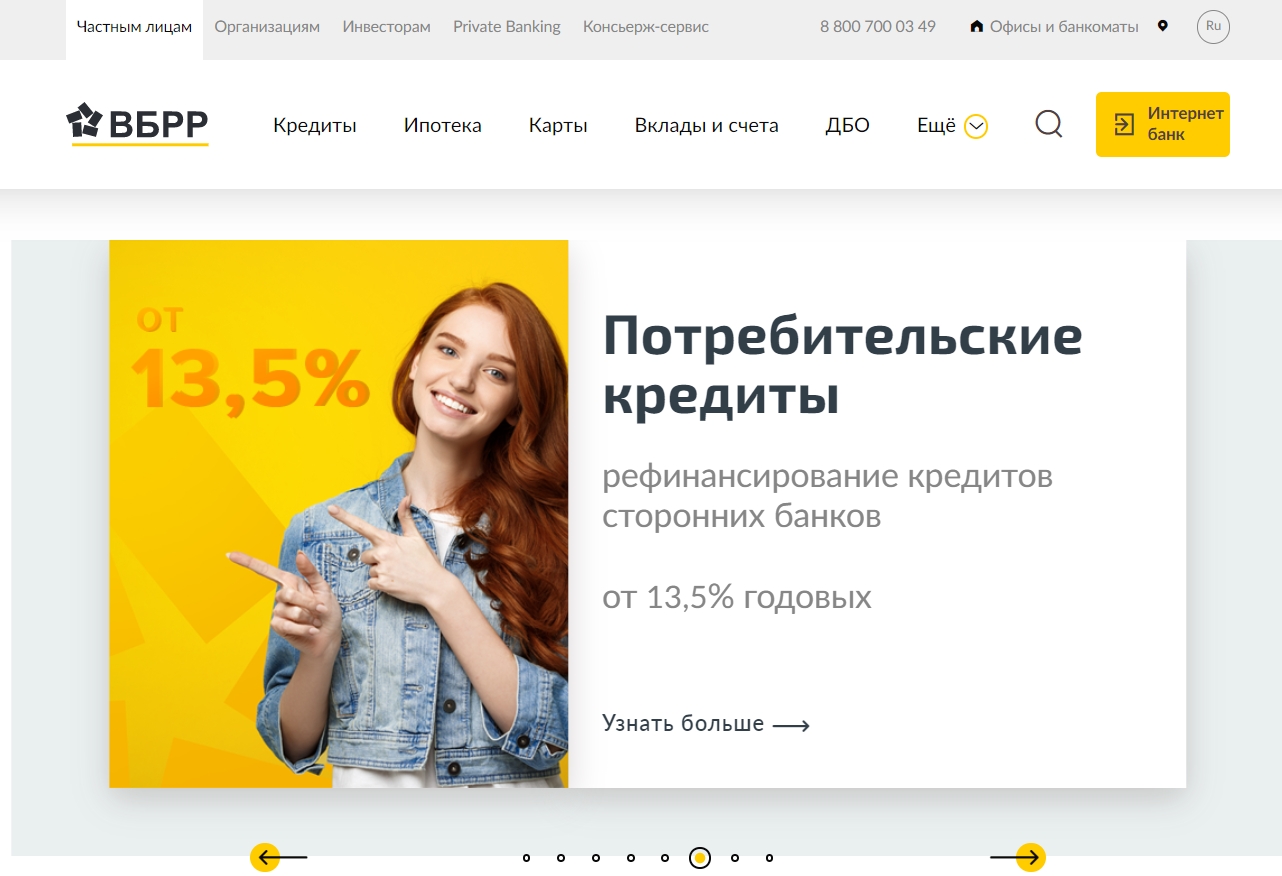This screenshot has width=1282, height=876.
Task: Switch to the Private Banking tab
Action: 507,27
